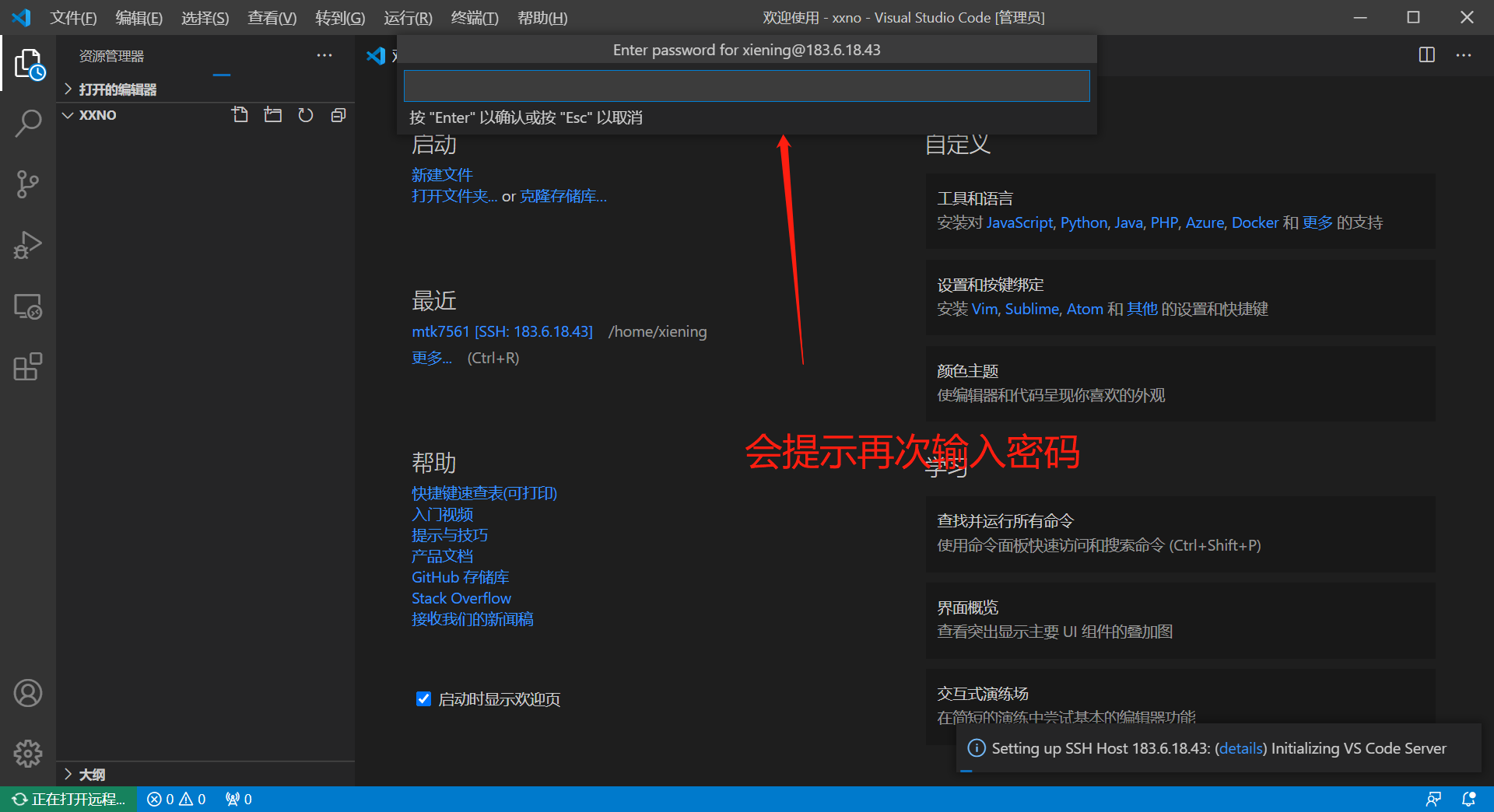
Task: Open the 终端(T) menu
Action: 475,18
